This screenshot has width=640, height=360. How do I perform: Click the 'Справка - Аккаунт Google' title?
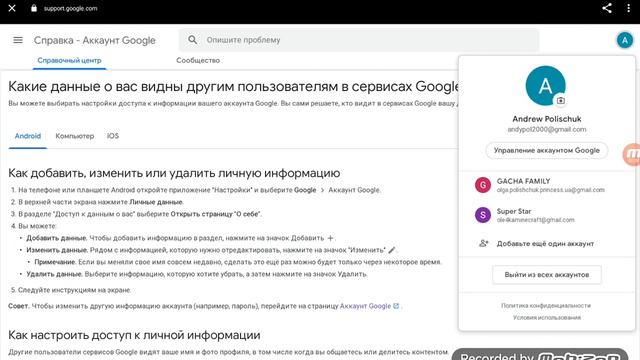94,40
